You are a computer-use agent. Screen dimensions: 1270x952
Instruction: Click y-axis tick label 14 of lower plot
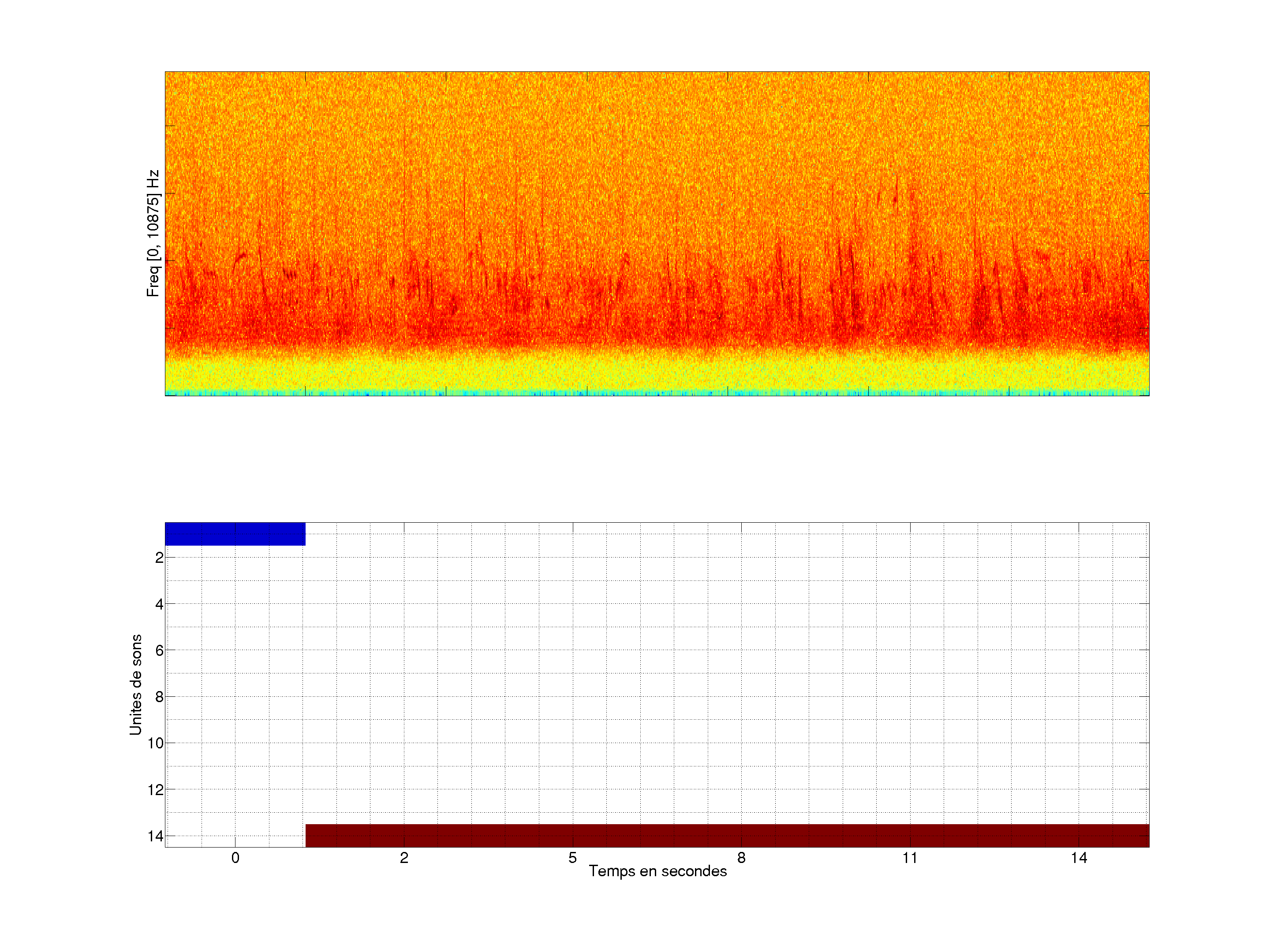(x=156, y=836)
